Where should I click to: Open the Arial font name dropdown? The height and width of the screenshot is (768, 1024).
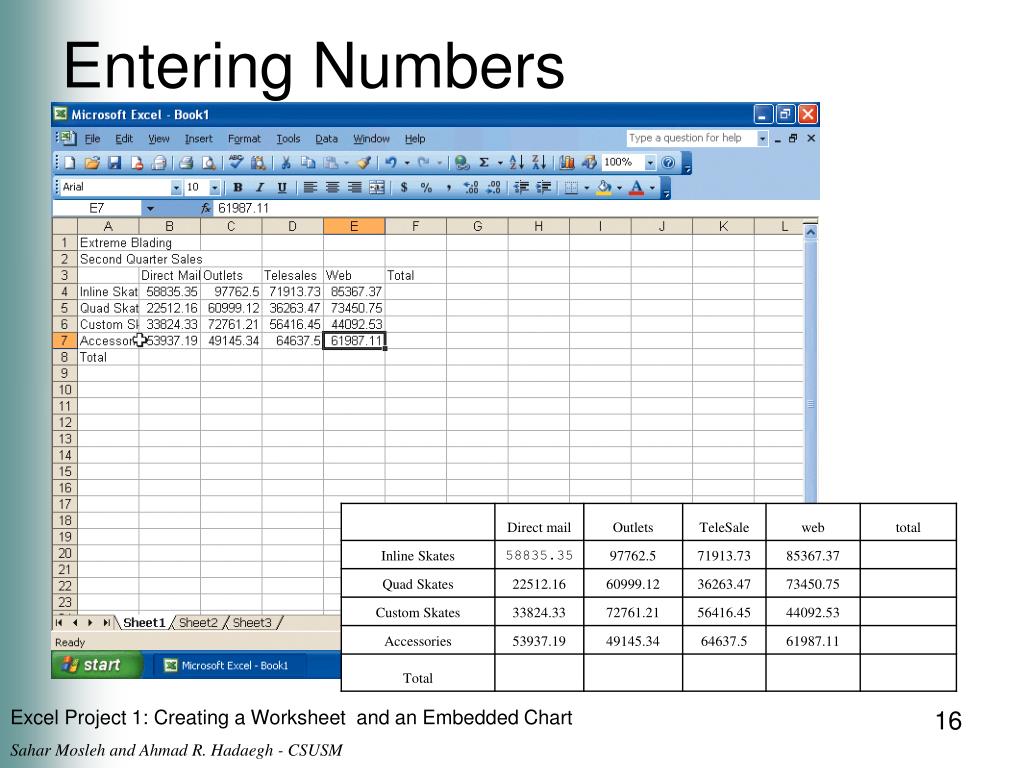pyautogui.click(x=176, y=188)
